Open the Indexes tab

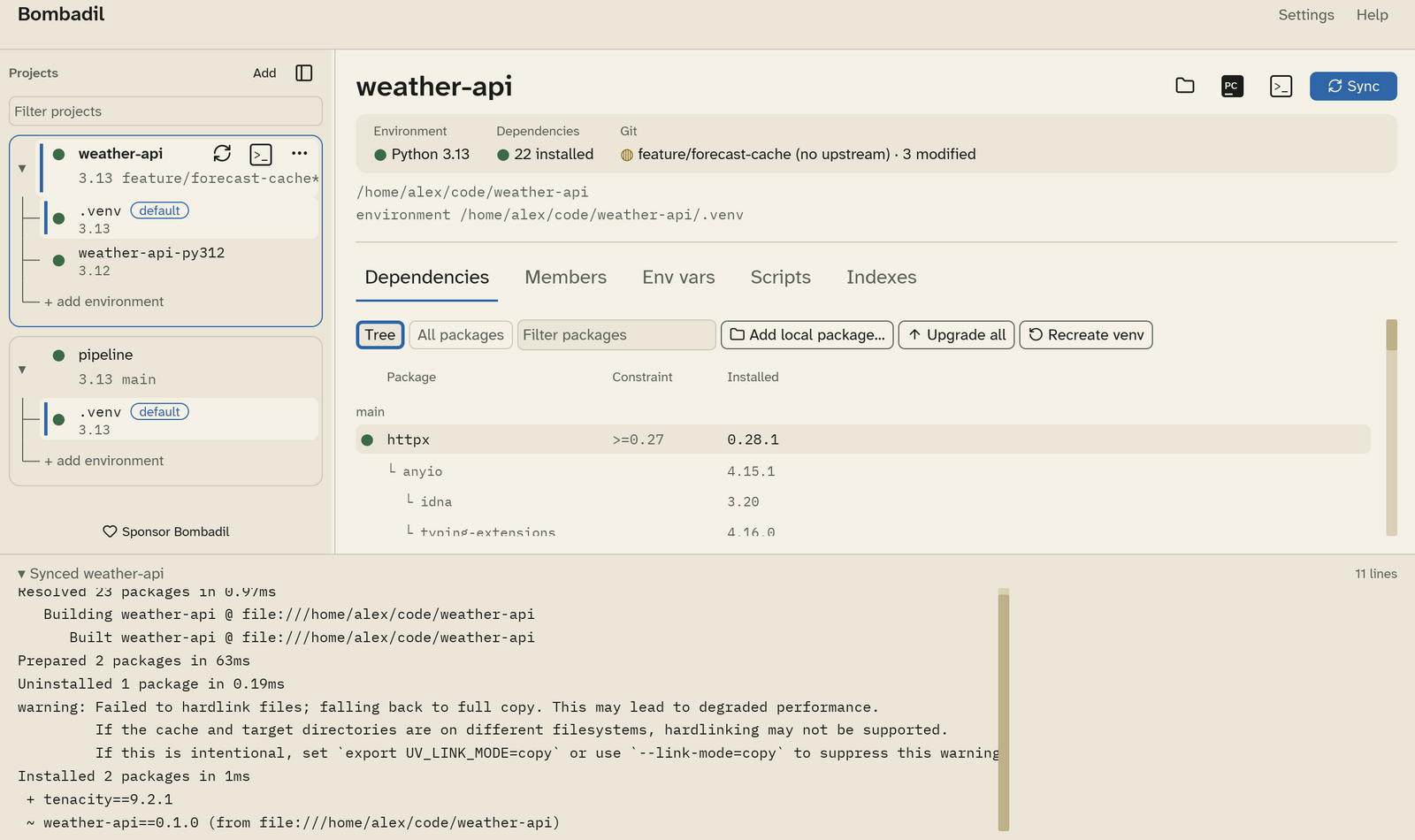882,278
